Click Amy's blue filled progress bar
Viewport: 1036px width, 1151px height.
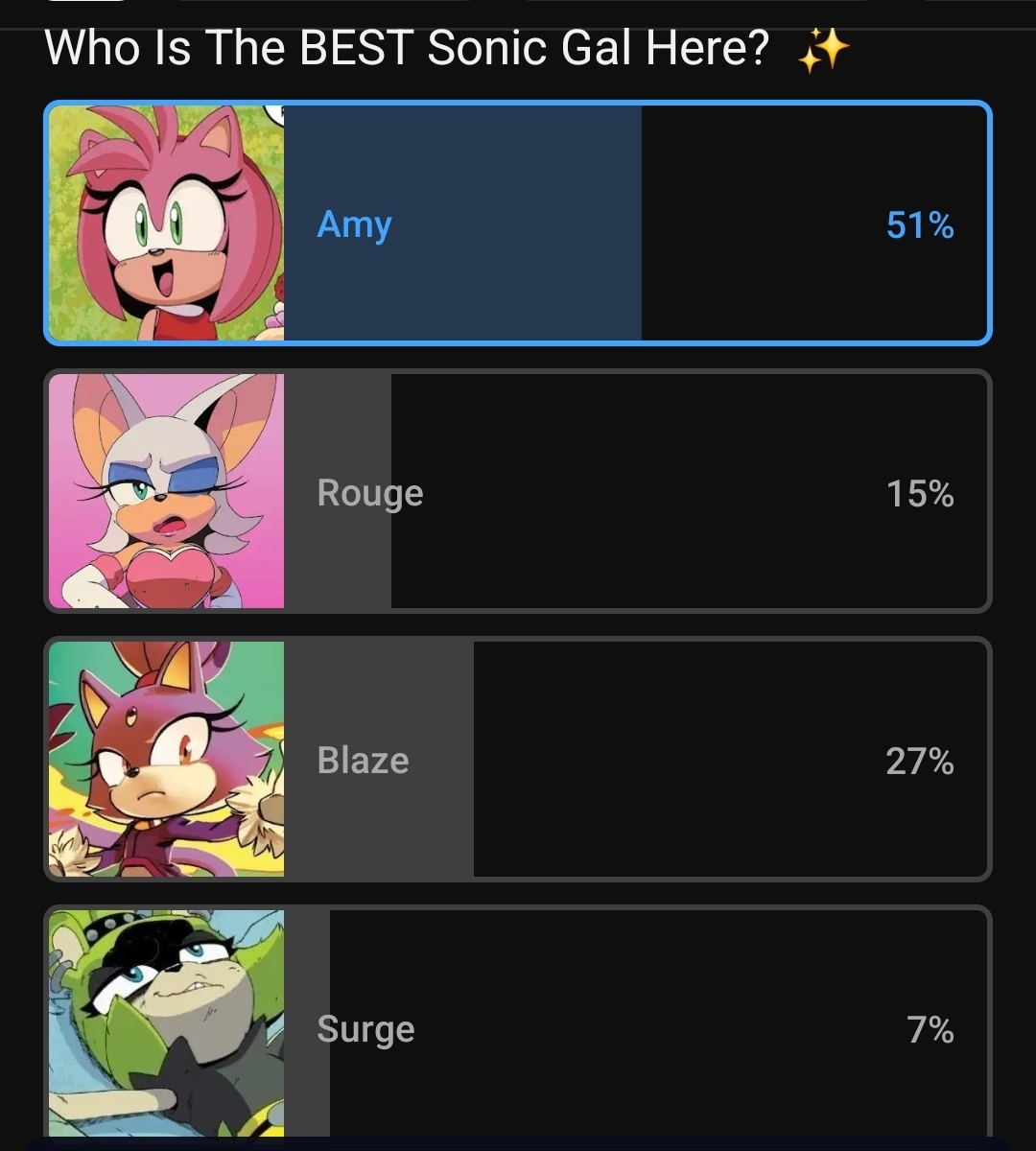(462, 223)
